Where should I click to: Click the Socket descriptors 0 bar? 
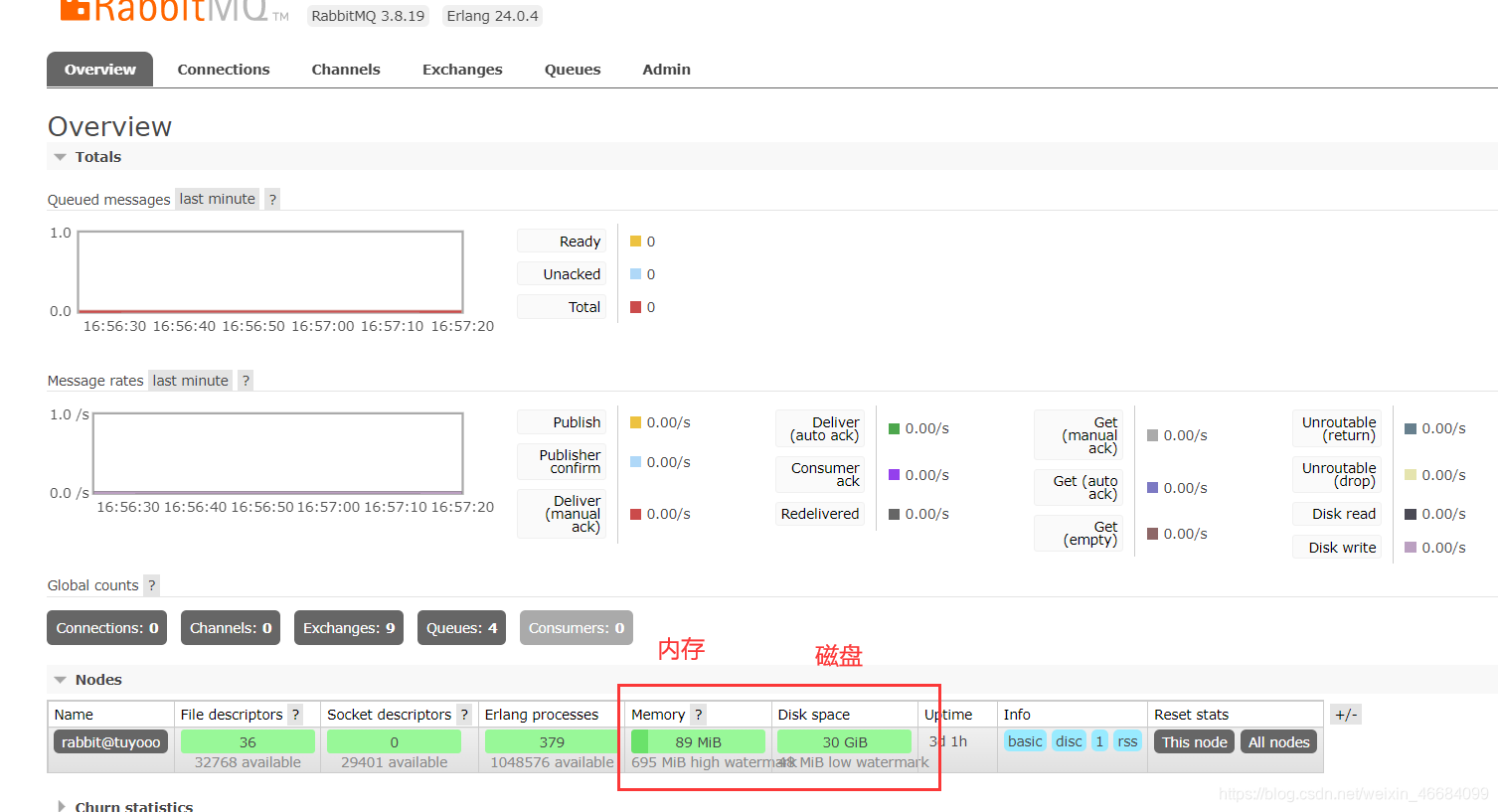click(x=394, y=741)
